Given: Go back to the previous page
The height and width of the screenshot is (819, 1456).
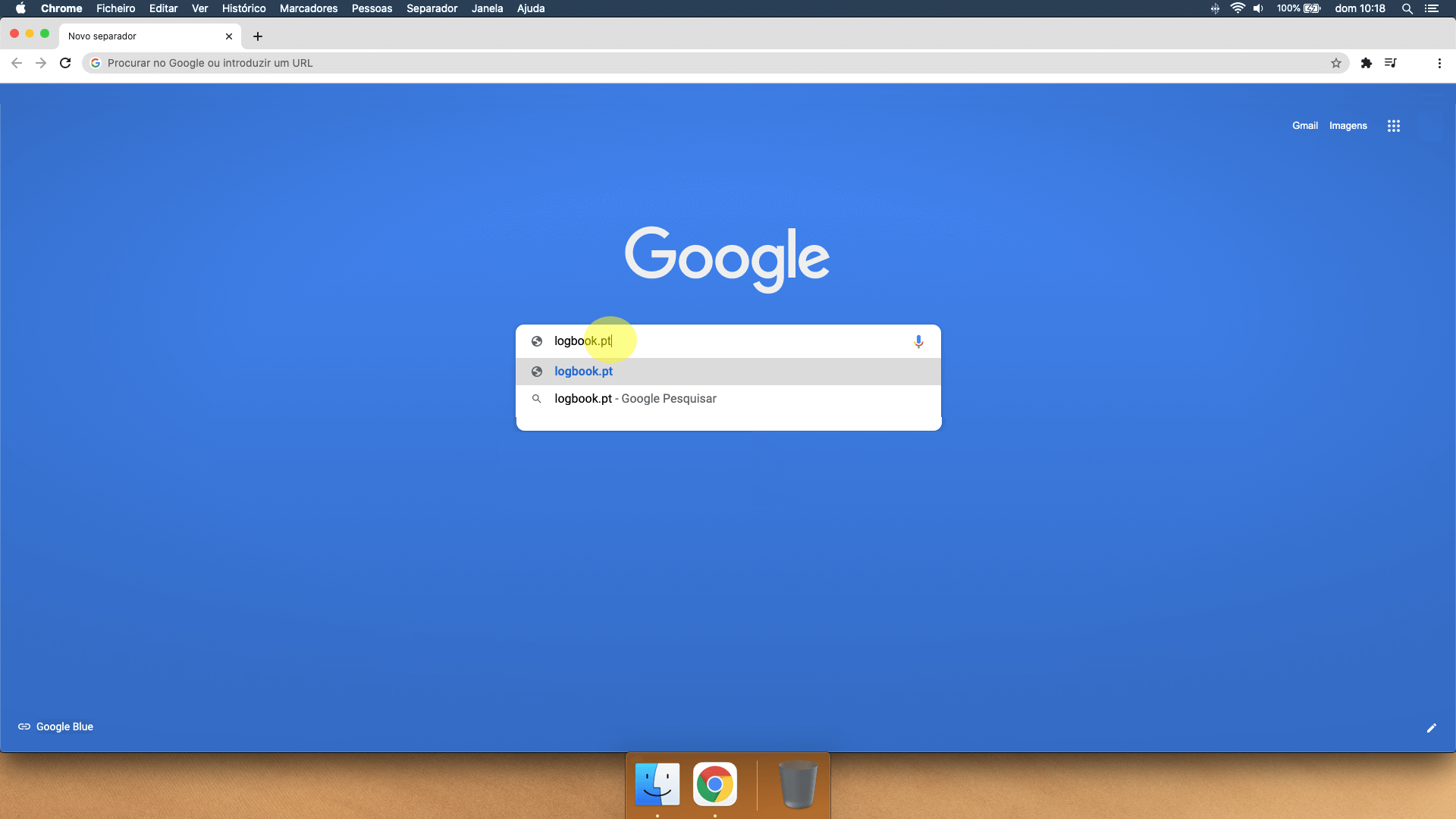Looking at the screenshot, I should pyautogui.click(x=17, y=63).
